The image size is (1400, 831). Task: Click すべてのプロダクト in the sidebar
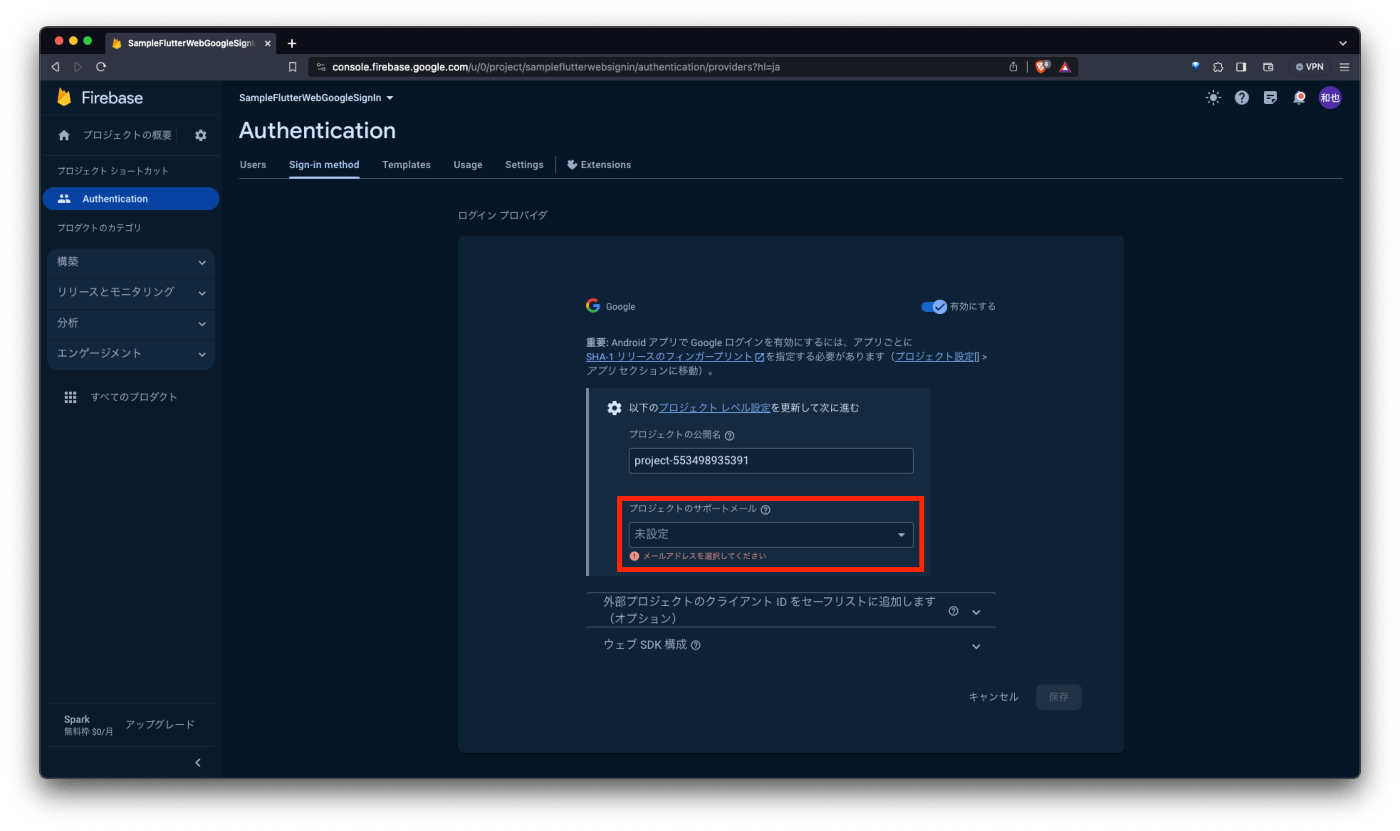(134, 397)
